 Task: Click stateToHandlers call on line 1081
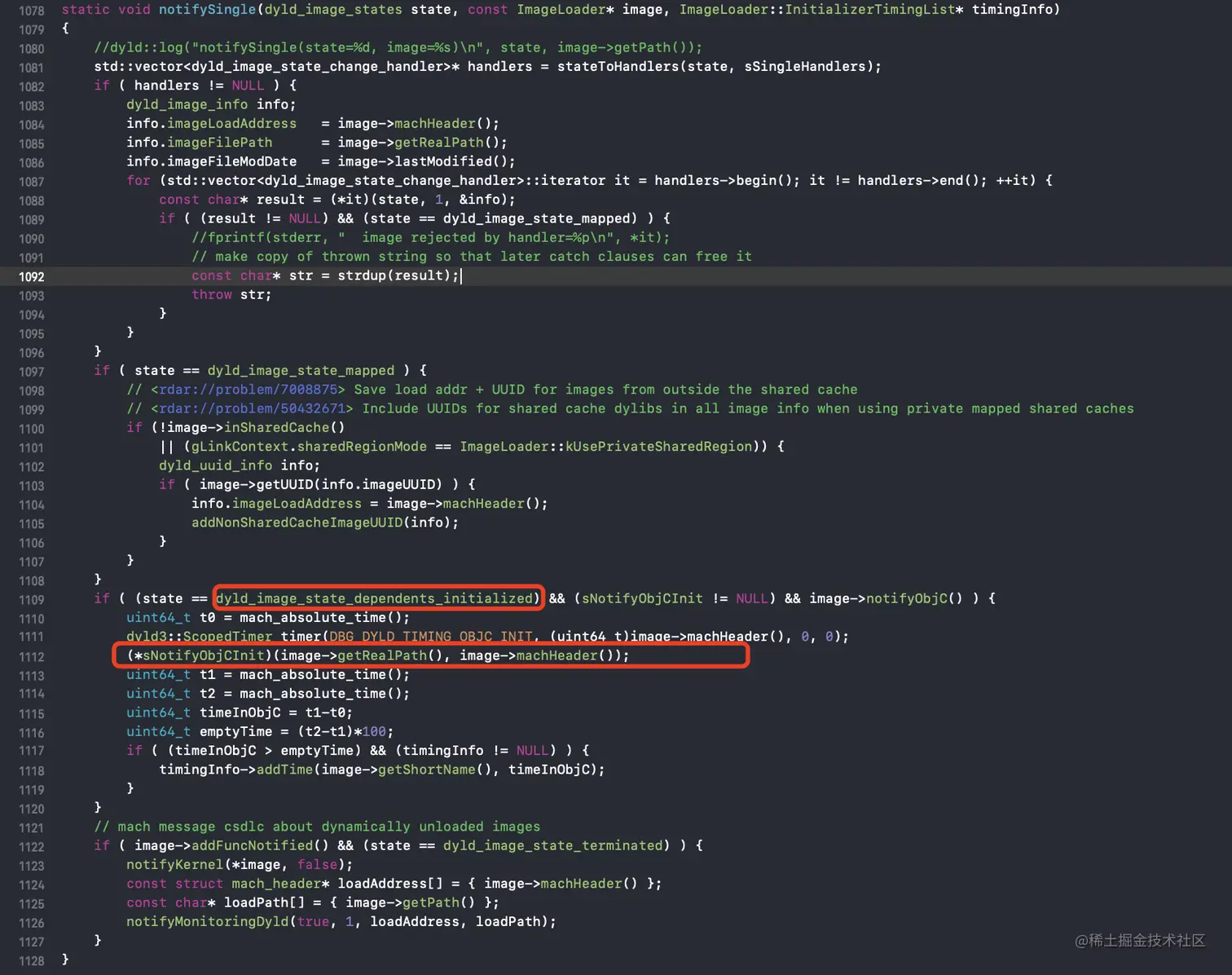pyautogui.click(x=618, y=67)
